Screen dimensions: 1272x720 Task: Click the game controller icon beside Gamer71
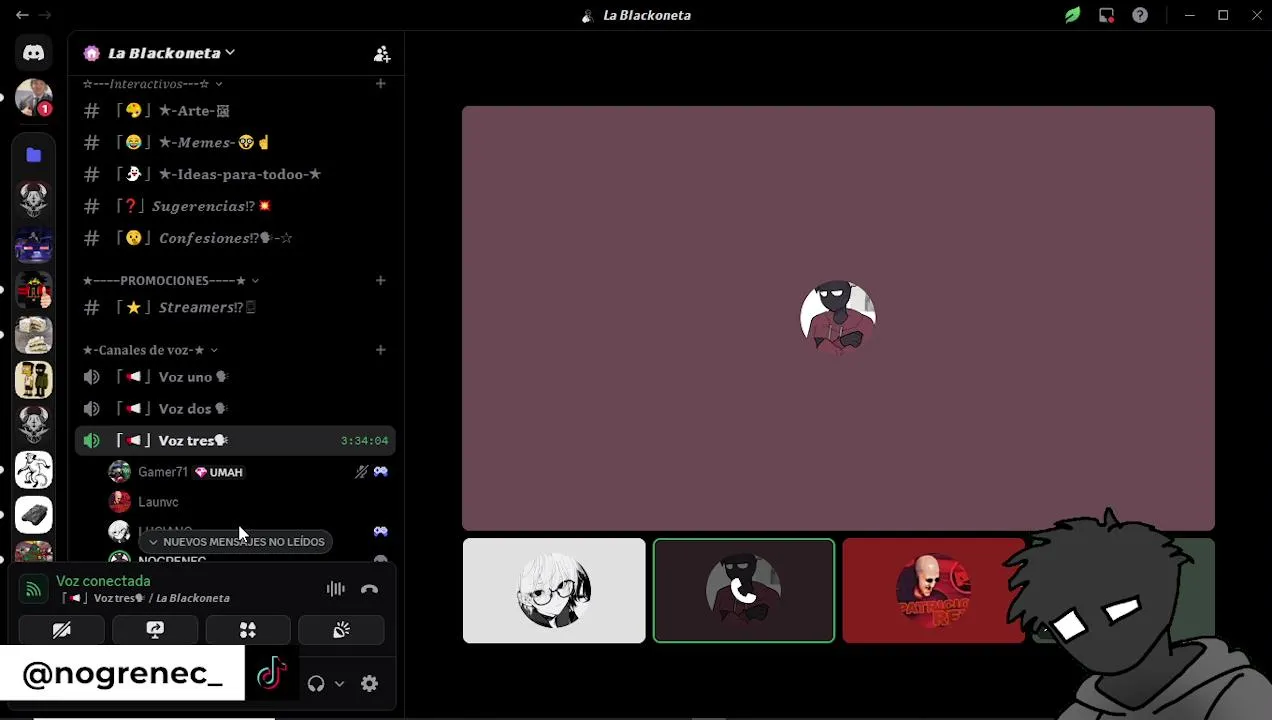381,472
